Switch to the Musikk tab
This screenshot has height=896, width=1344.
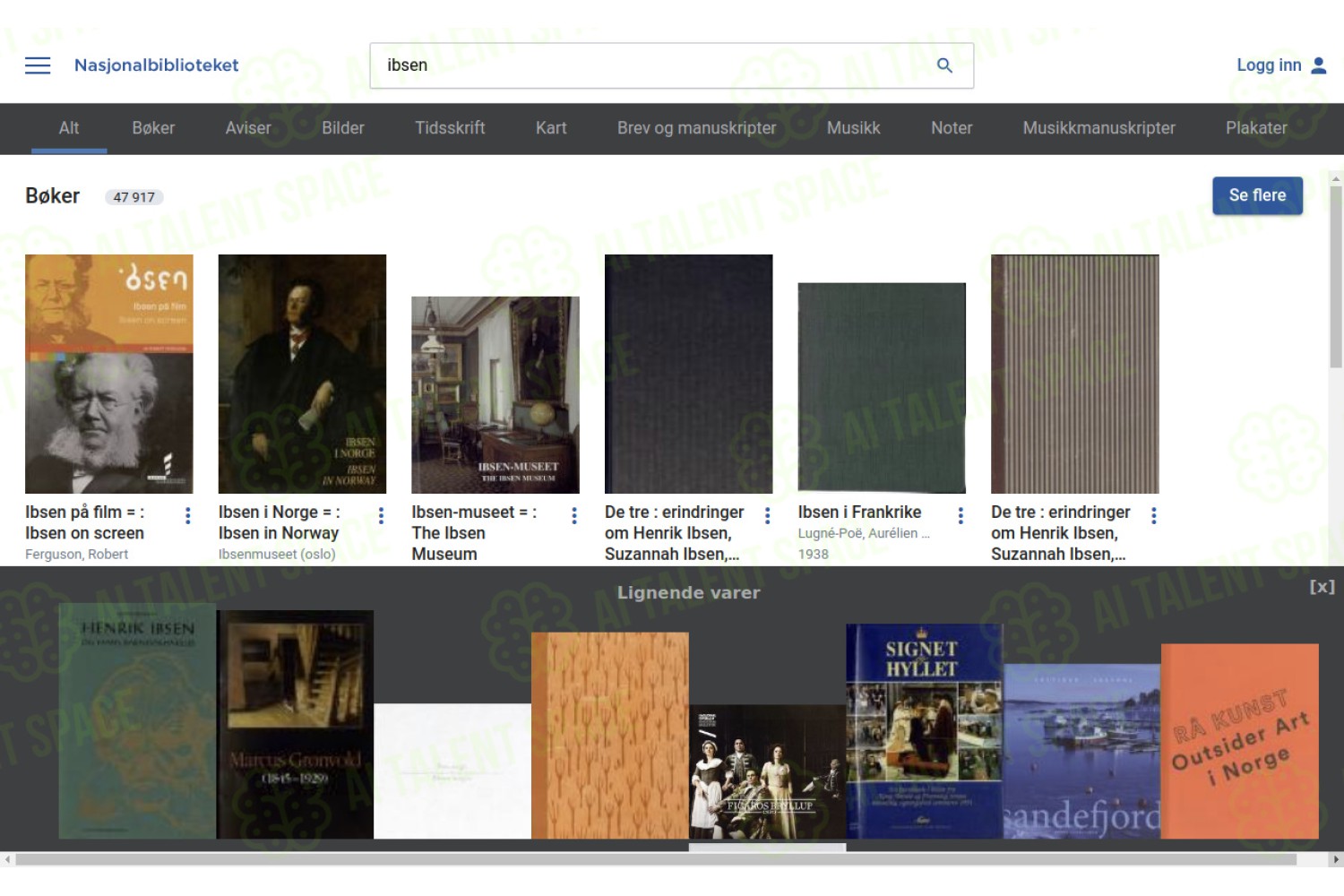pyautogui.click(x=853, y=128)
